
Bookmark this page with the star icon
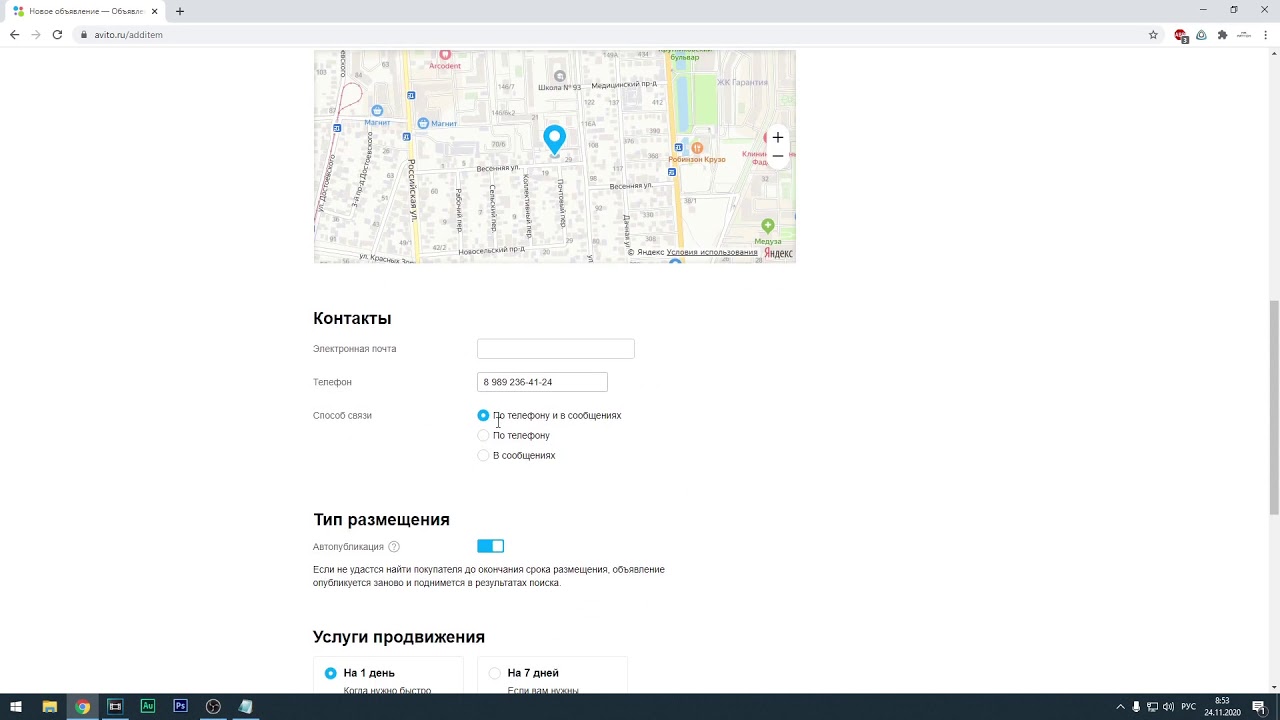tap(1153, 34)
